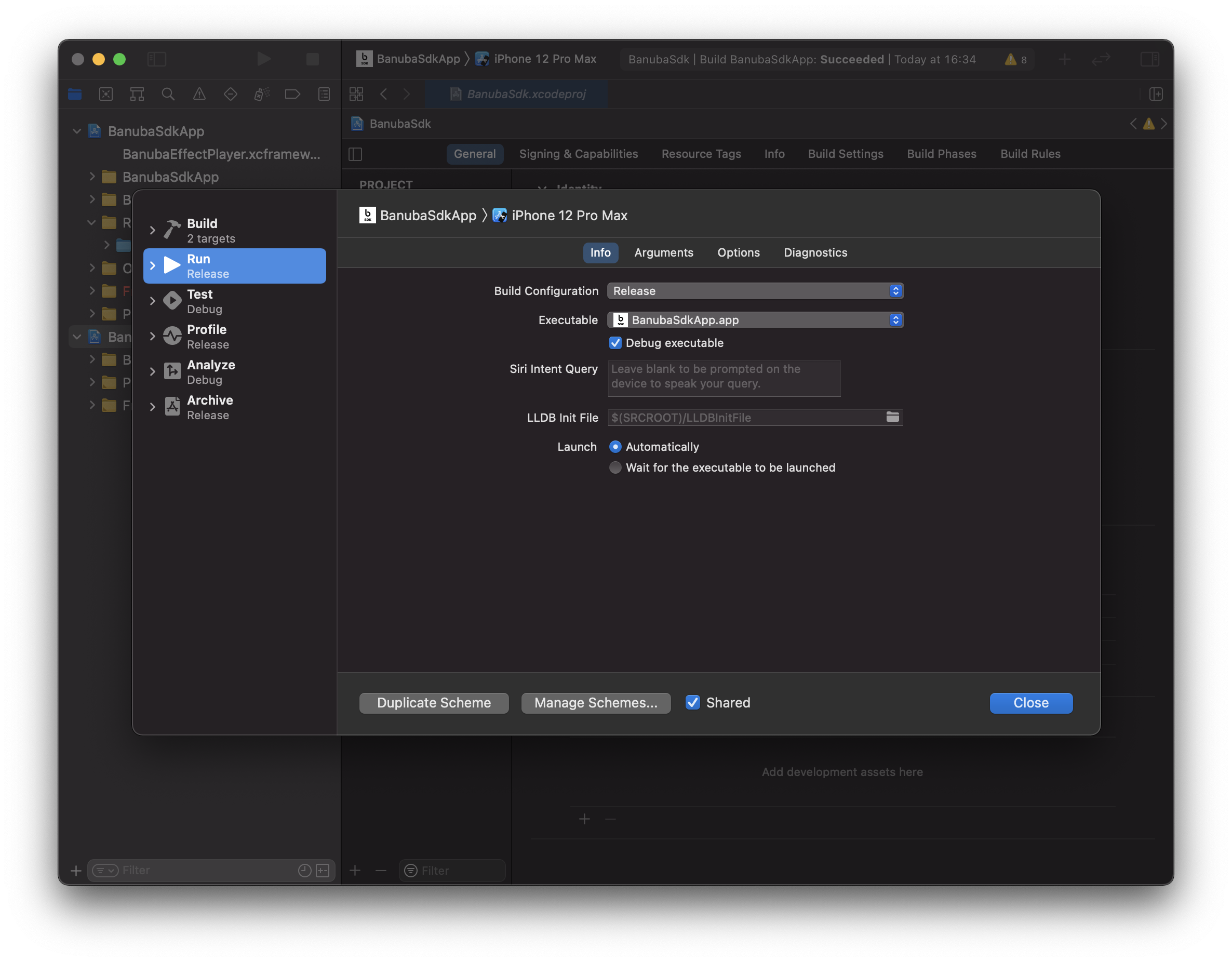Open the Symbol navigator icon
The image size is (1232, 962).
[137, 94]
